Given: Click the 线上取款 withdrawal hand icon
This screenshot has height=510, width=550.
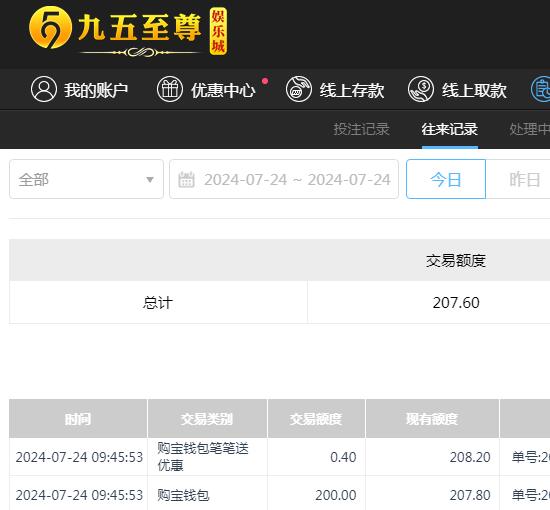Looking at the screenshot, I should pos(421,89).
